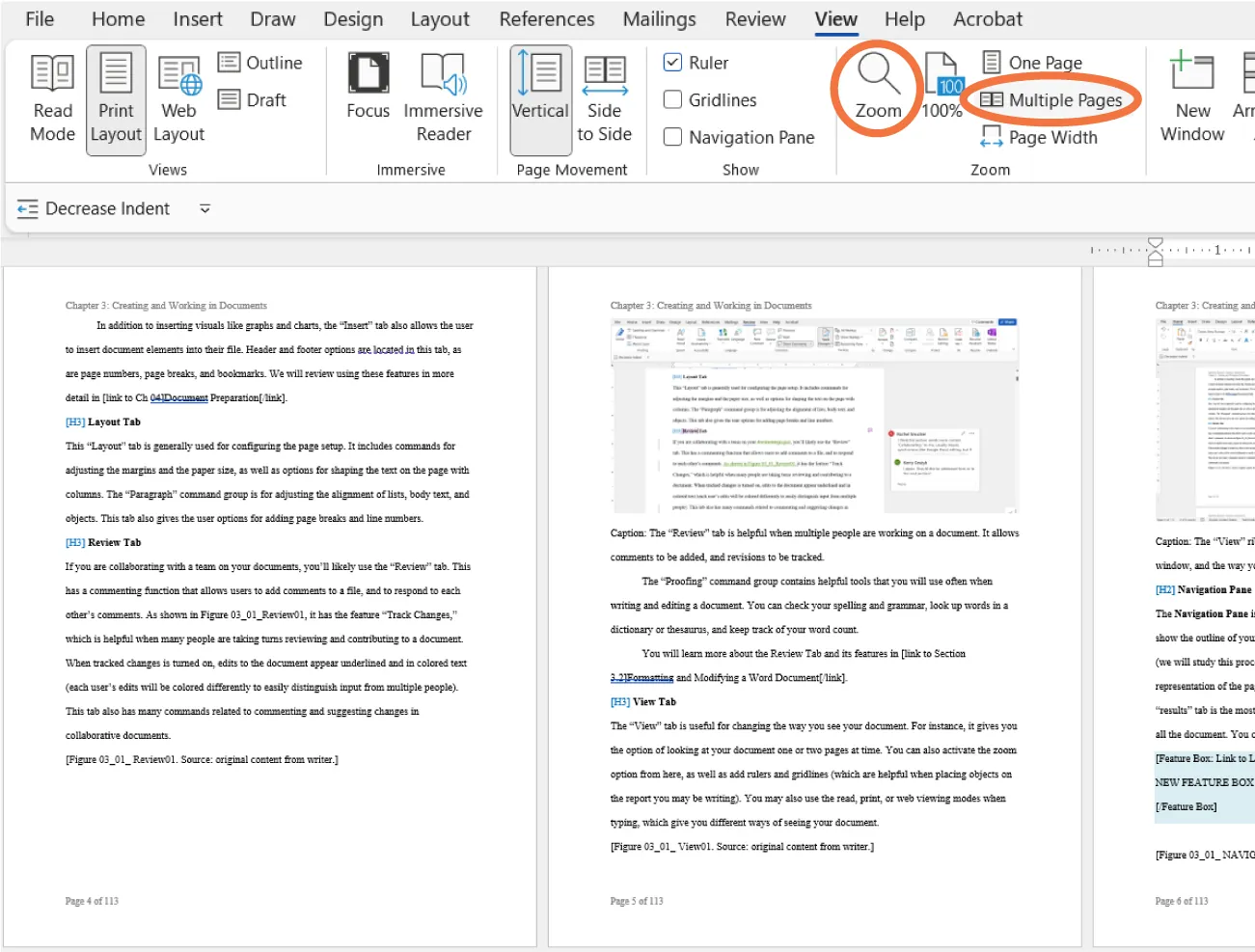Expand the Decrease Indent dropdown arrow
The width and height of the screenshot is (1255, 952).
click(x=204, y=208)
